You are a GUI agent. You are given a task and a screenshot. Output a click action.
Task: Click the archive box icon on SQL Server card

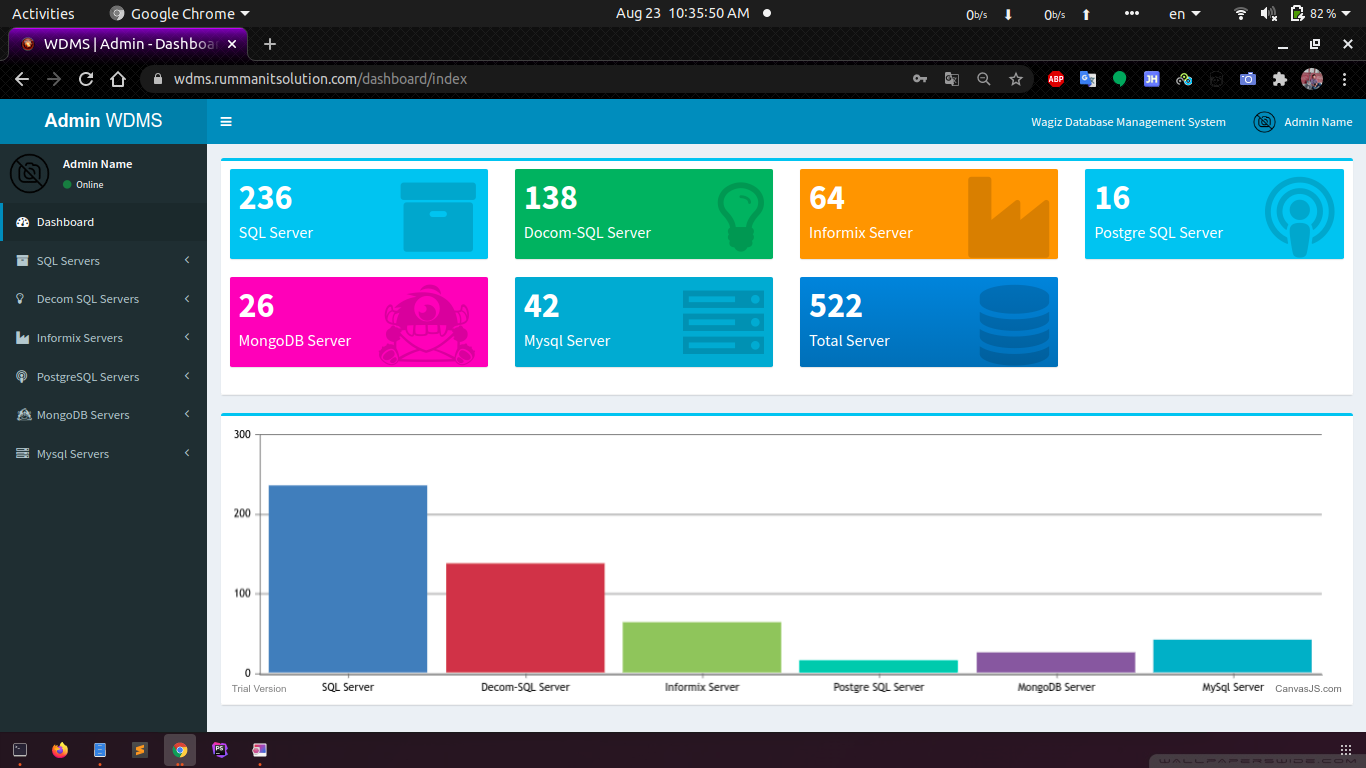tap(438, 217)
